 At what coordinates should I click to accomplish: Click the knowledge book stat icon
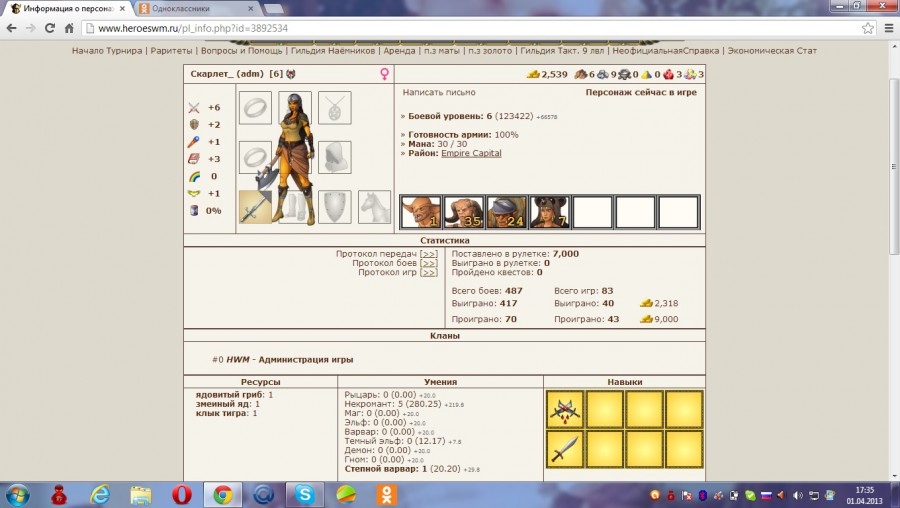point(194,159)
